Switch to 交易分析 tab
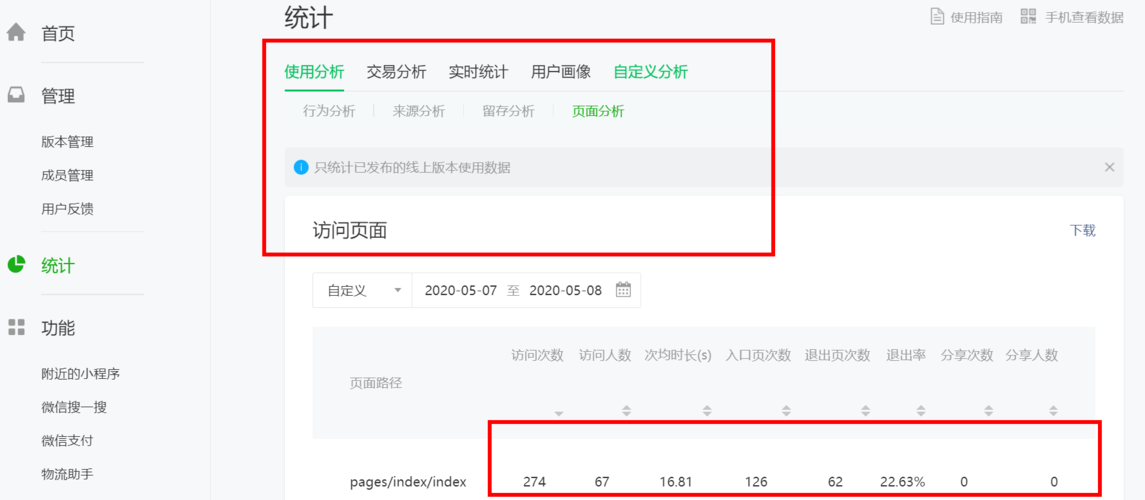The height and width of the screenshot is (500, 1145). tap(396, 72)
